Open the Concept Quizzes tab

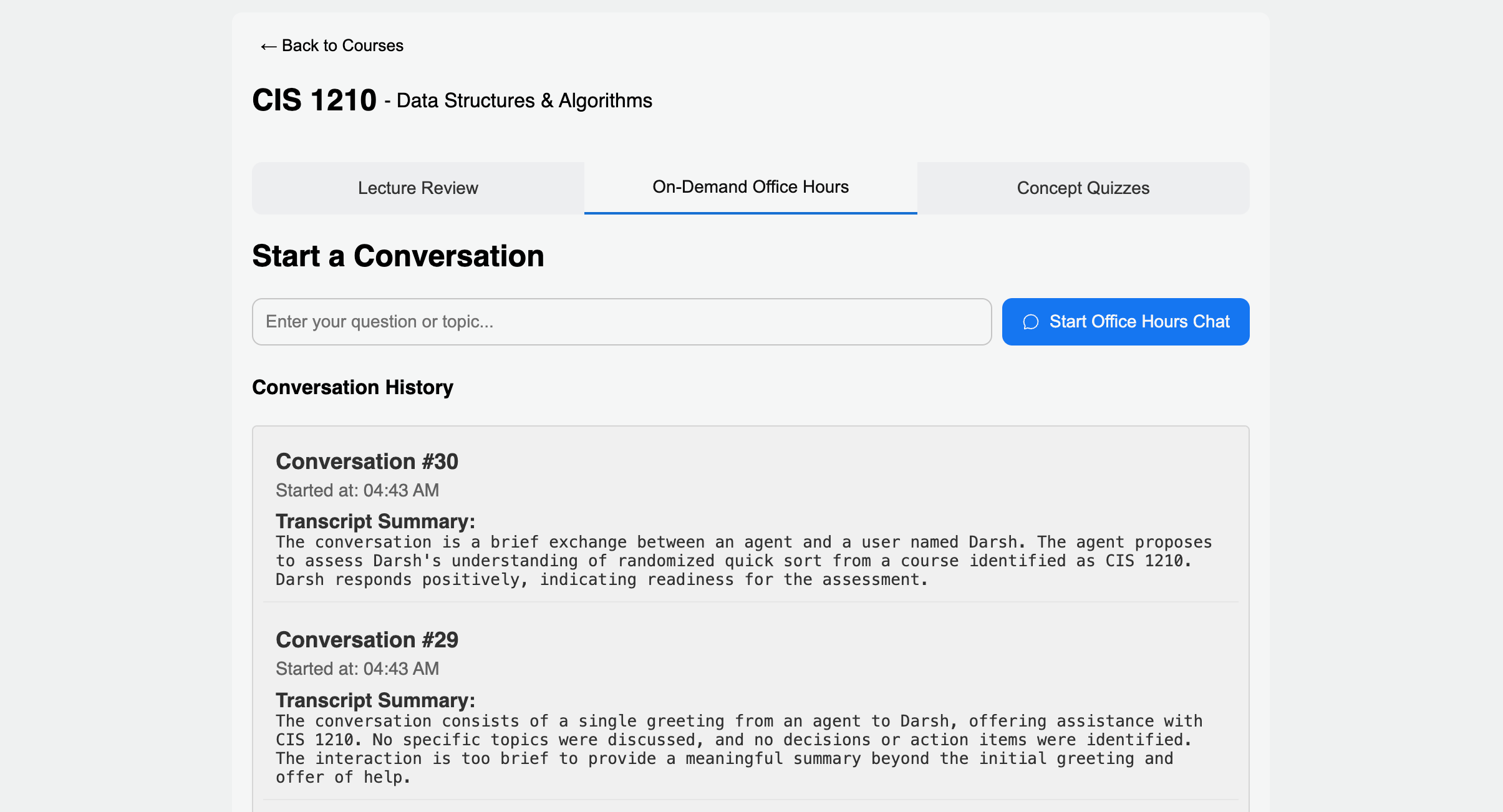tap(1083, 188)
